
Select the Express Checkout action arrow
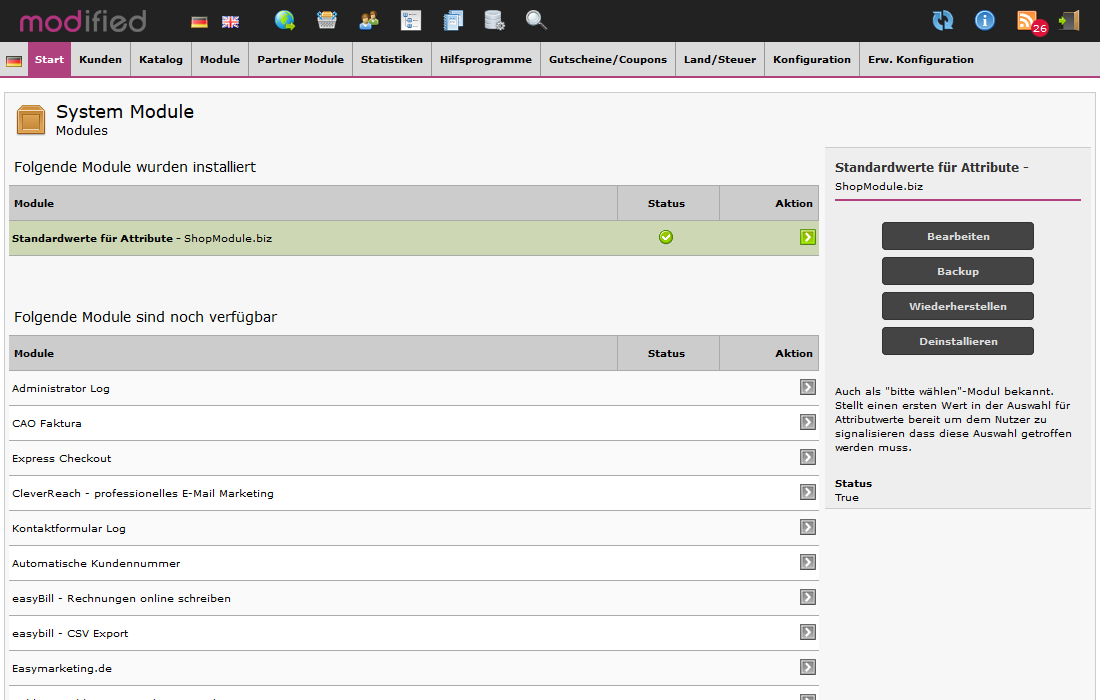(807, 457)
